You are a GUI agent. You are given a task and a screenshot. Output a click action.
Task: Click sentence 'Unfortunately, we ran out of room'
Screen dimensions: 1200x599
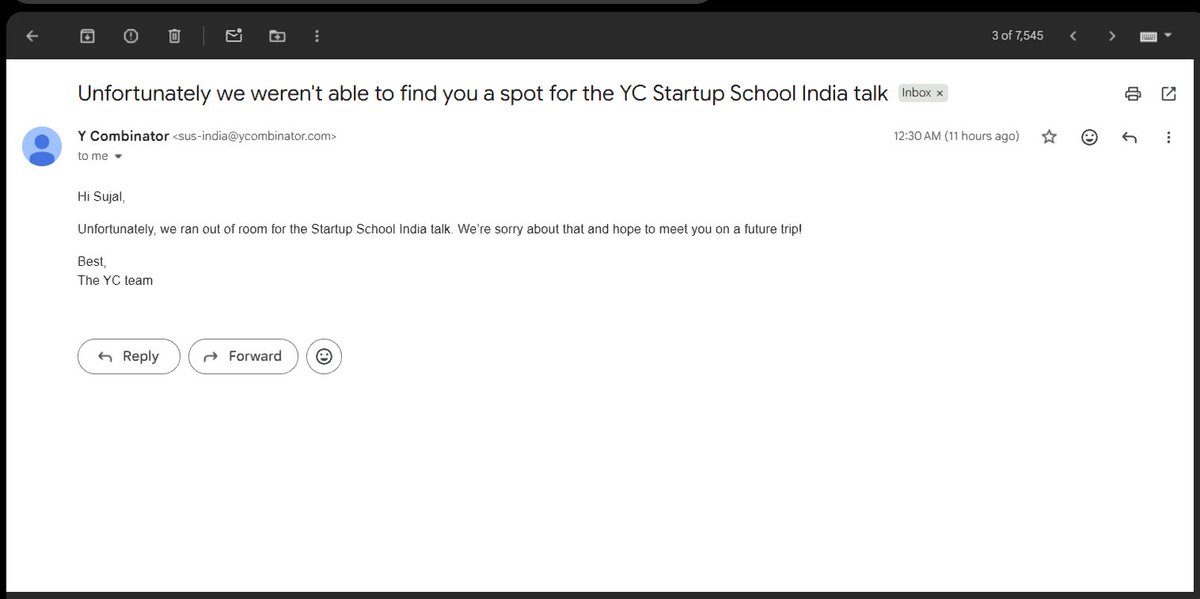coord(439,229)
